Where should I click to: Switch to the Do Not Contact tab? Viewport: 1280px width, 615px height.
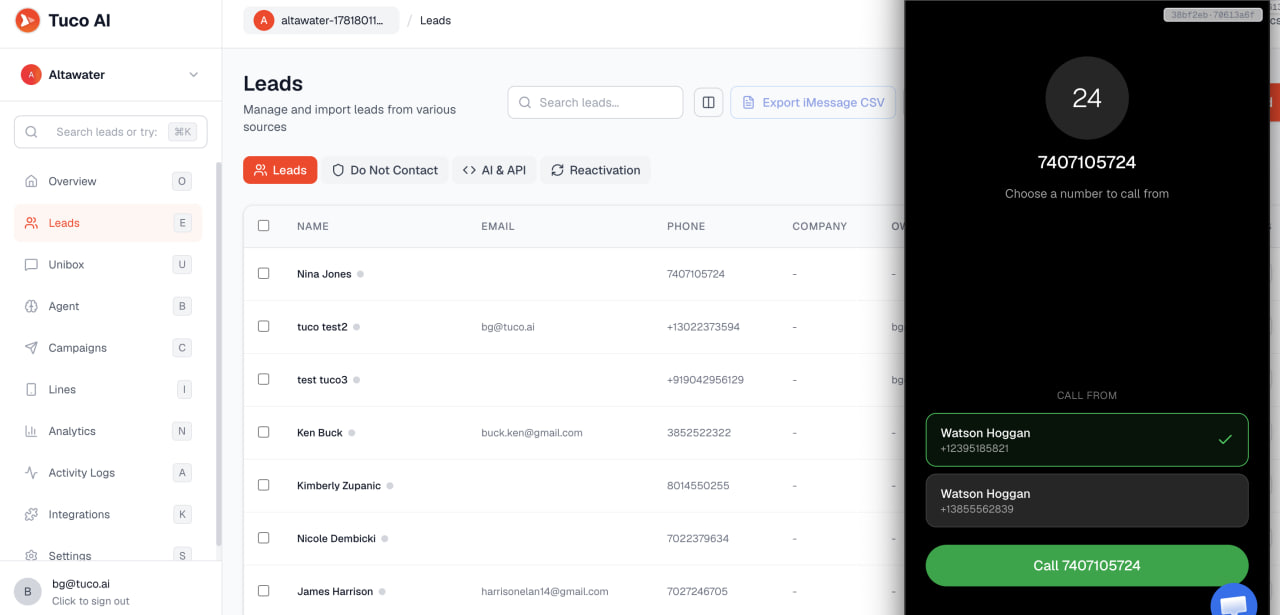click(385, 170)
